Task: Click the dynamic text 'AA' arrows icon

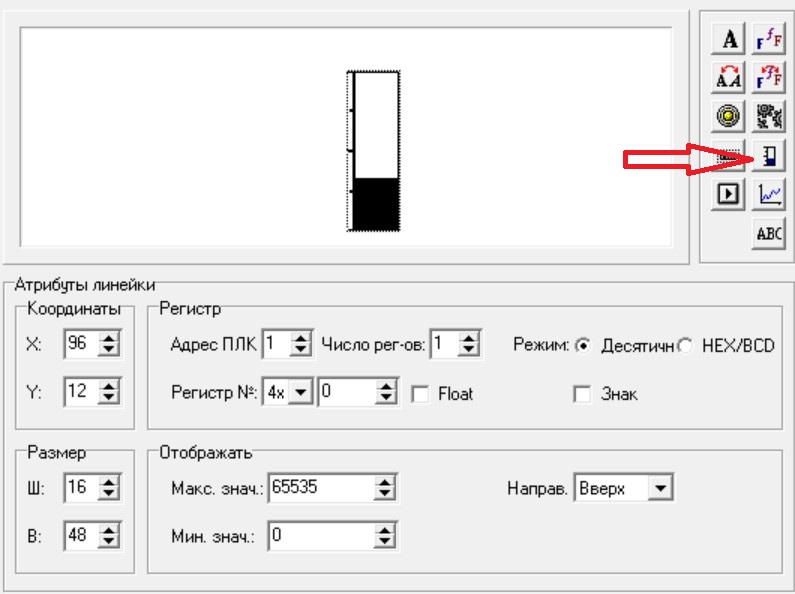Action: tap(730, 77)
